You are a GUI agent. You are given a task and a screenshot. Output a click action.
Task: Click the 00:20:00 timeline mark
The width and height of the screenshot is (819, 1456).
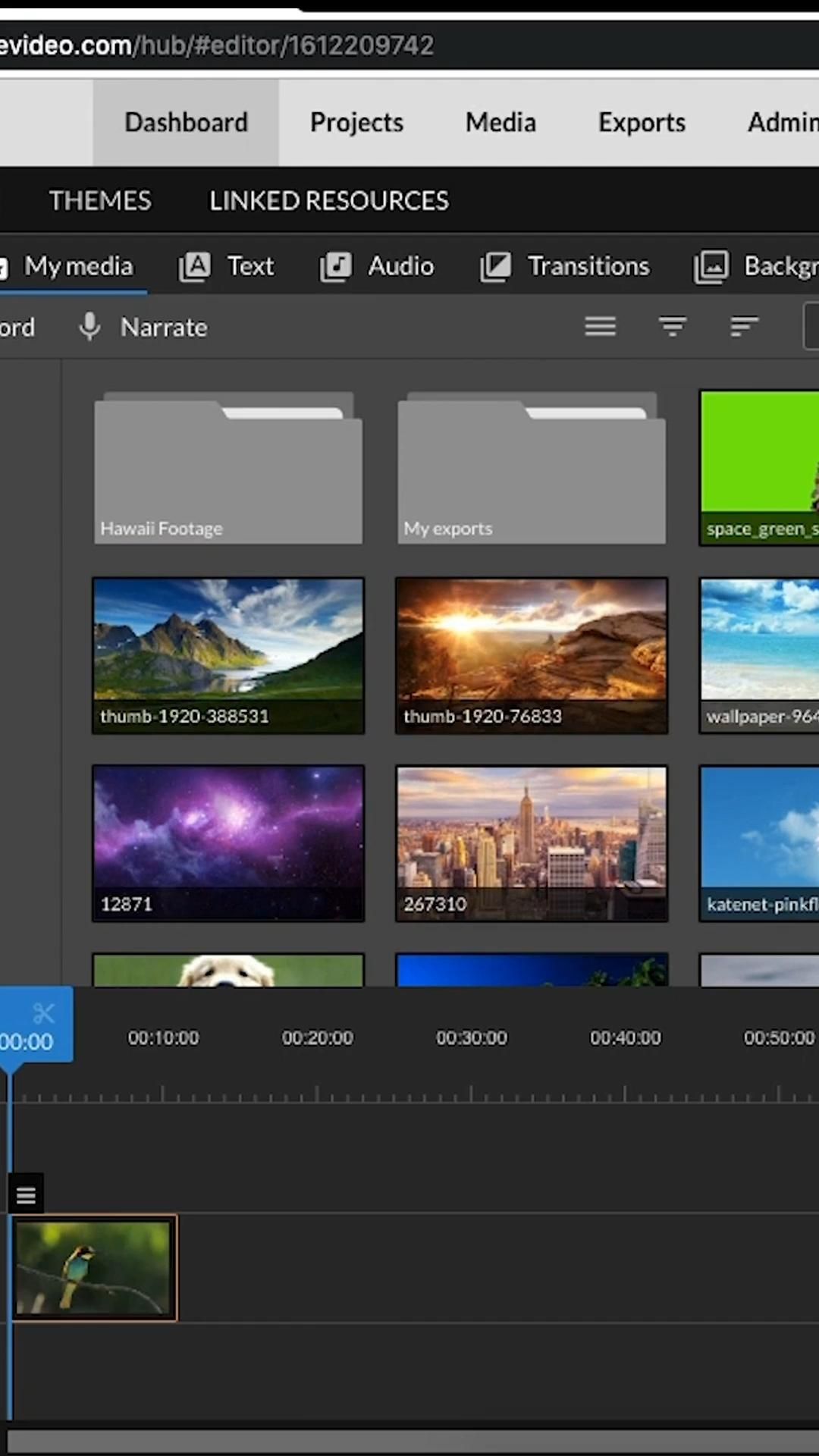[317, 1037]
